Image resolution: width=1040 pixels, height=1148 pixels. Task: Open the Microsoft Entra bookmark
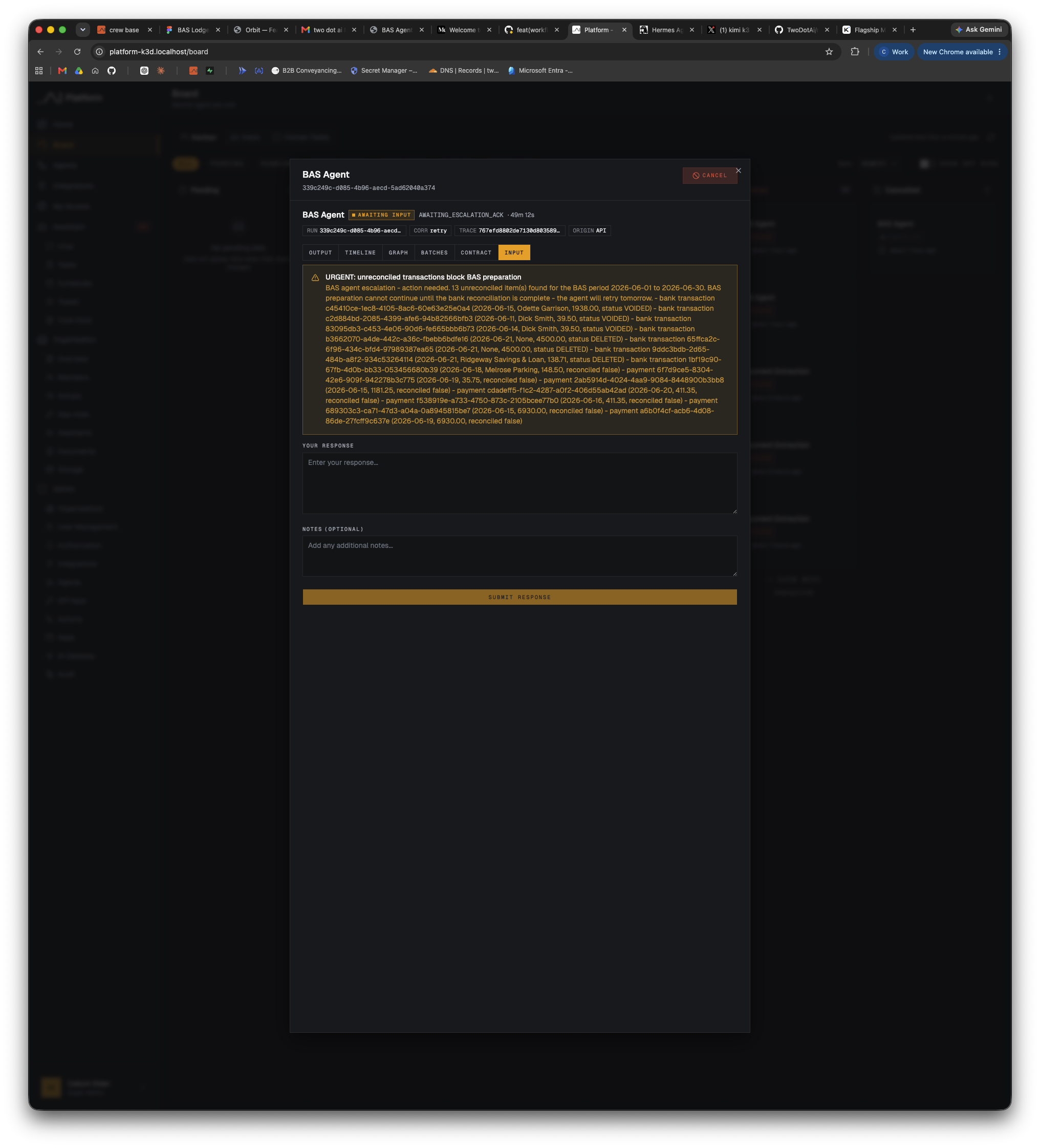click(540, 71)
